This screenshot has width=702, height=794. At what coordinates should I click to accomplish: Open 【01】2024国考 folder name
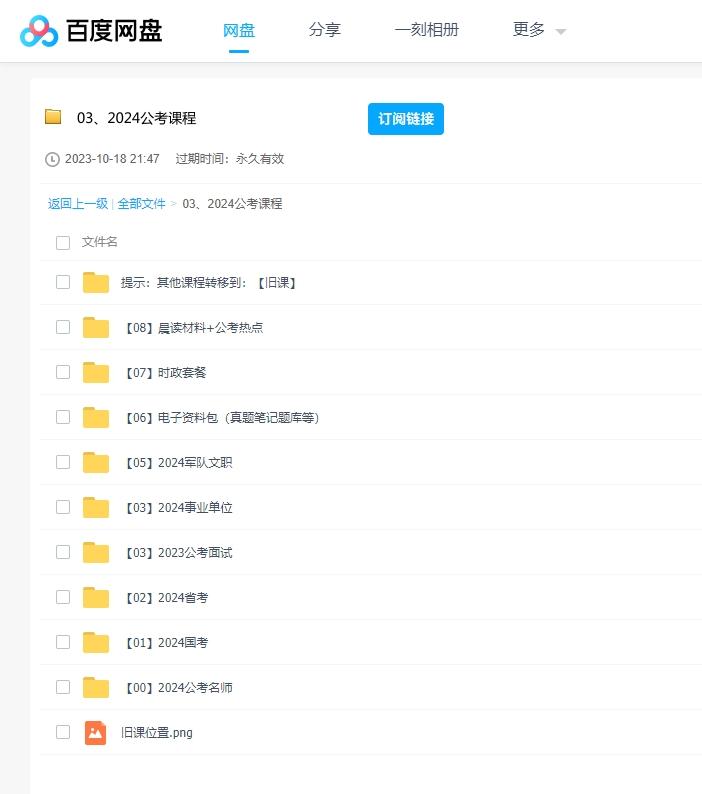tap(165, 643)
